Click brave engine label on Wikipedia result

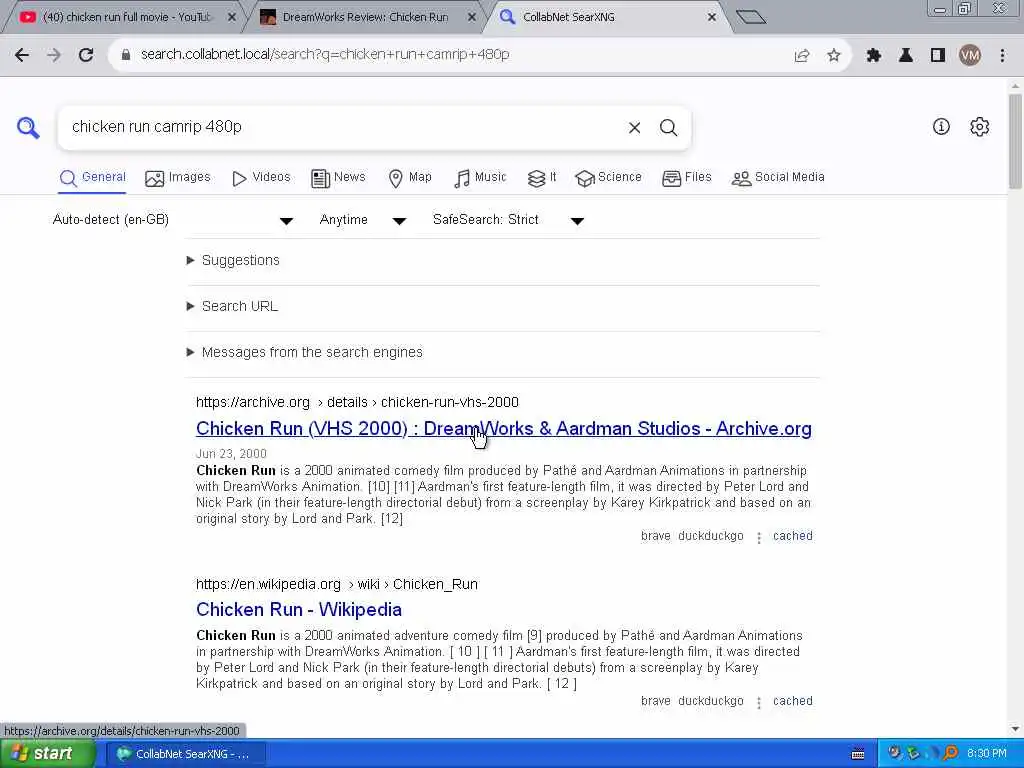656,701
